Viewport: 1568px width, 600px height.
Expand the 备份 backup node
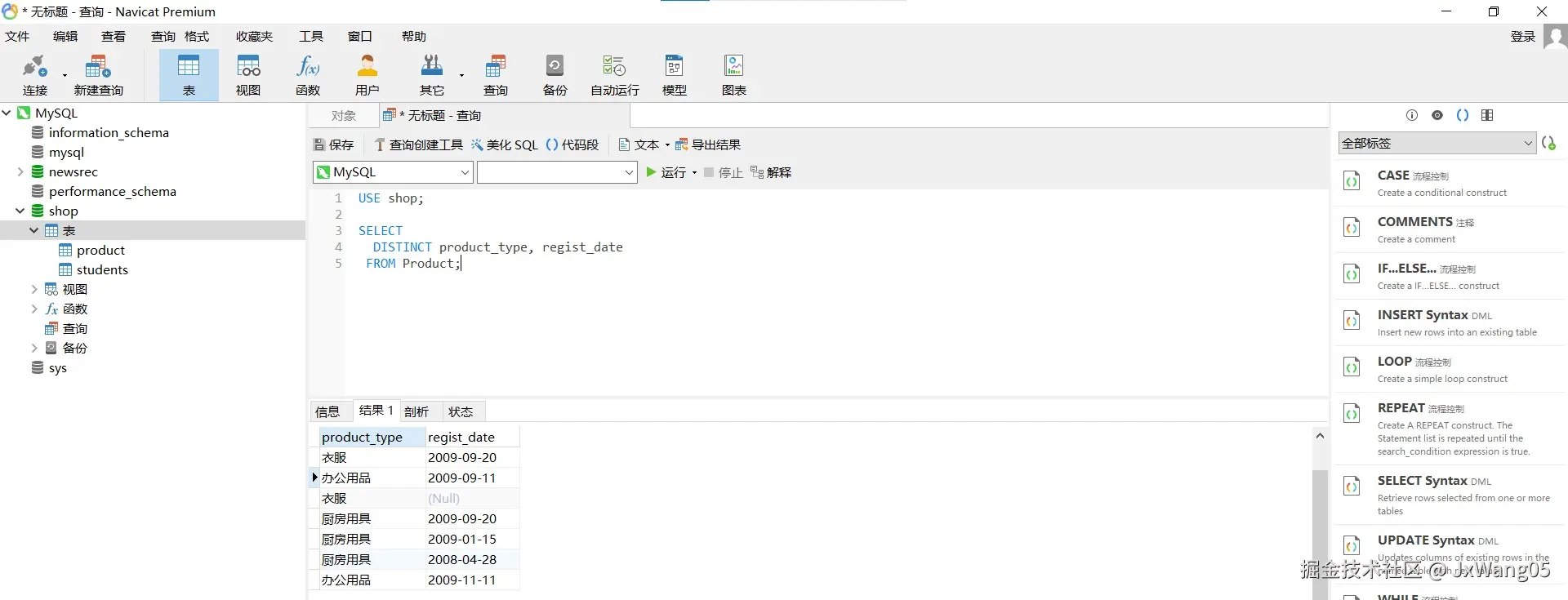click(x=34, y=348)
